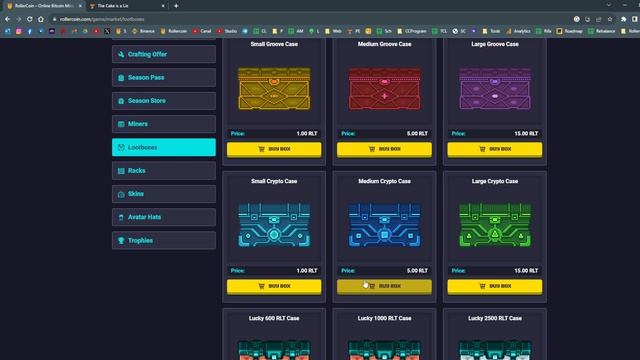Click the Avatar Hats sidebar icon
This screenshot has width=640, height=360.
pyautogui.click(x=121, y=217)
